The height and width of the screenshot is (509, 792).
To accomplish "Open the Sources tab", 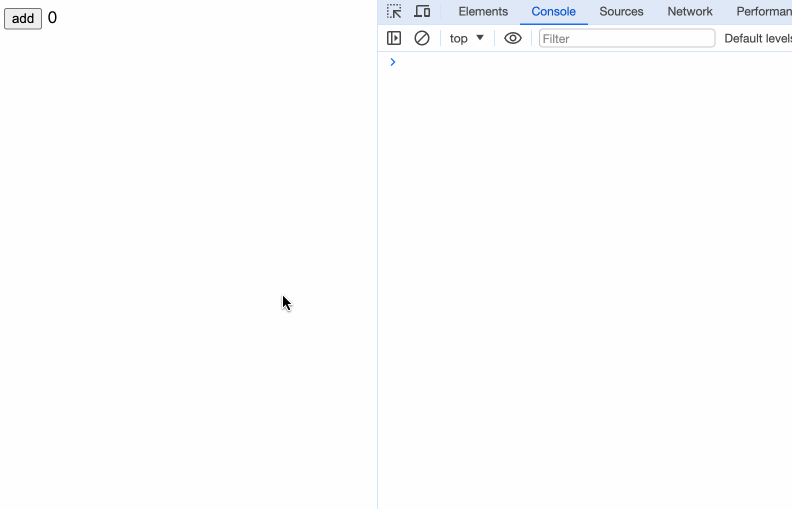I will pyautogui.click(x=621, y=12).
